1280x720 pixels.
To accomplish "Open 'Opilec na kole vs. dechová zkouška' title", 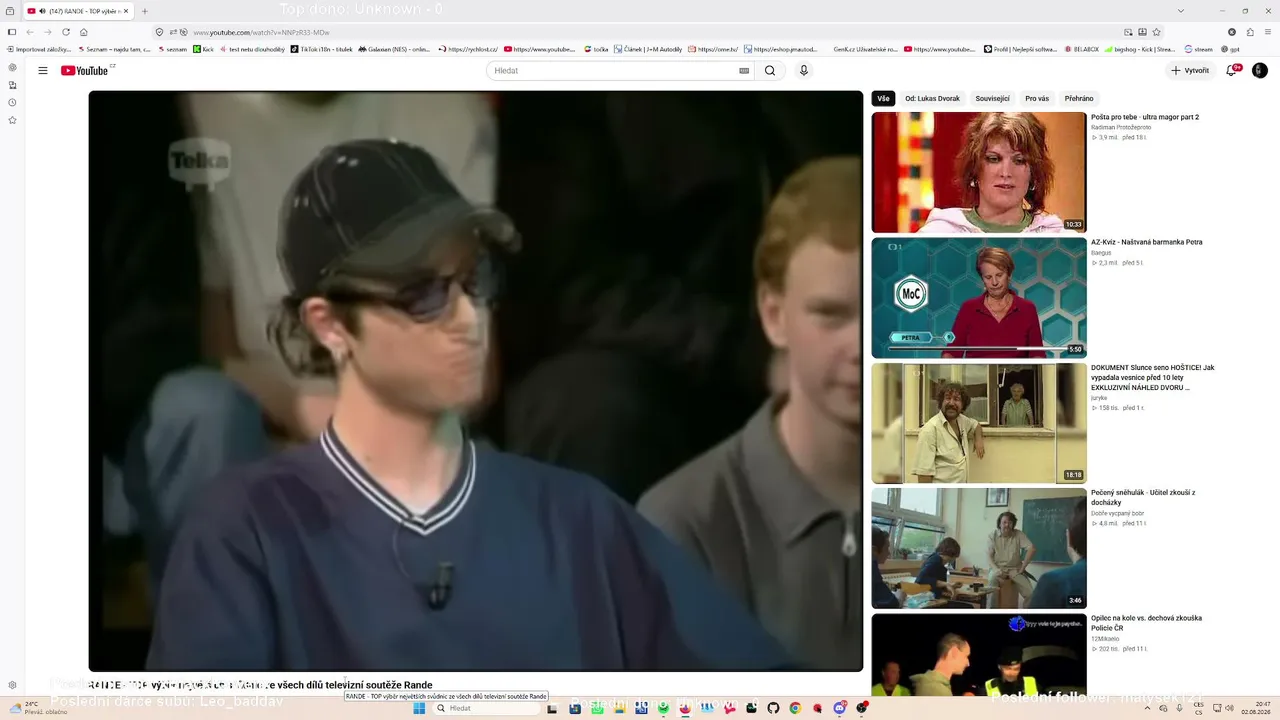I will (1147, 623).
